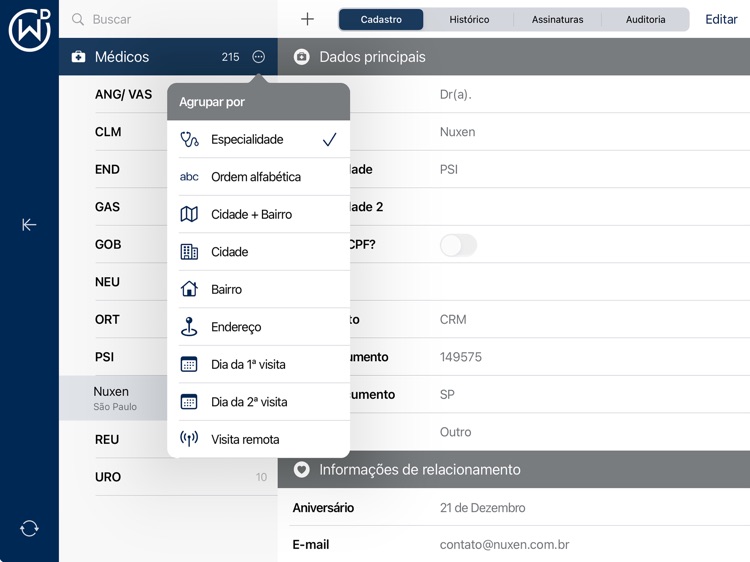The height and width of the screenshot is (562, 750).
Task: Group by Dia da 1ª visita
Action: click(258, 364)
